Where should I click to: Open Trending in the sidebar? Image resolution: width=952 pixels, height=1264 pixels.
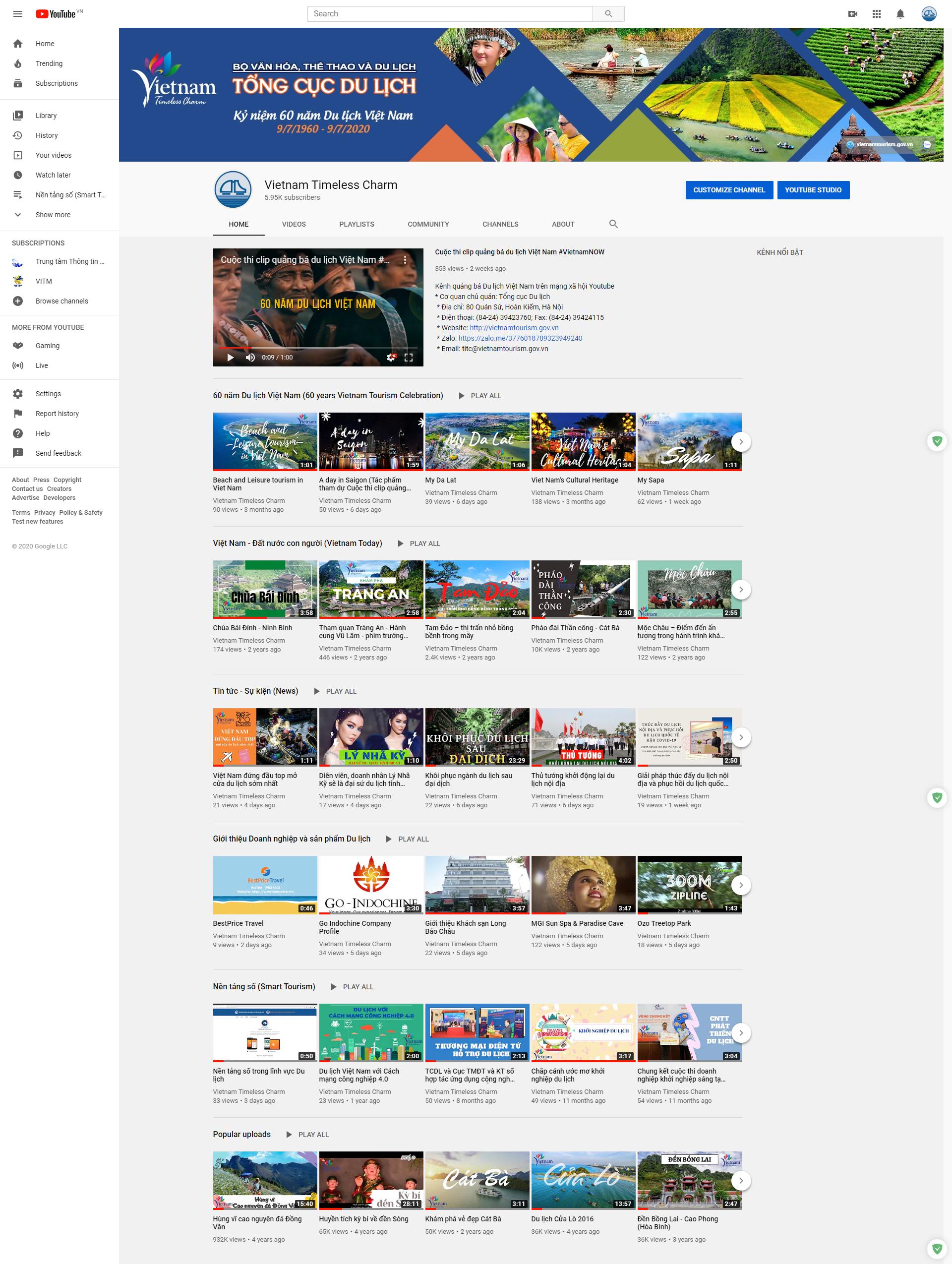click(59, 63)
